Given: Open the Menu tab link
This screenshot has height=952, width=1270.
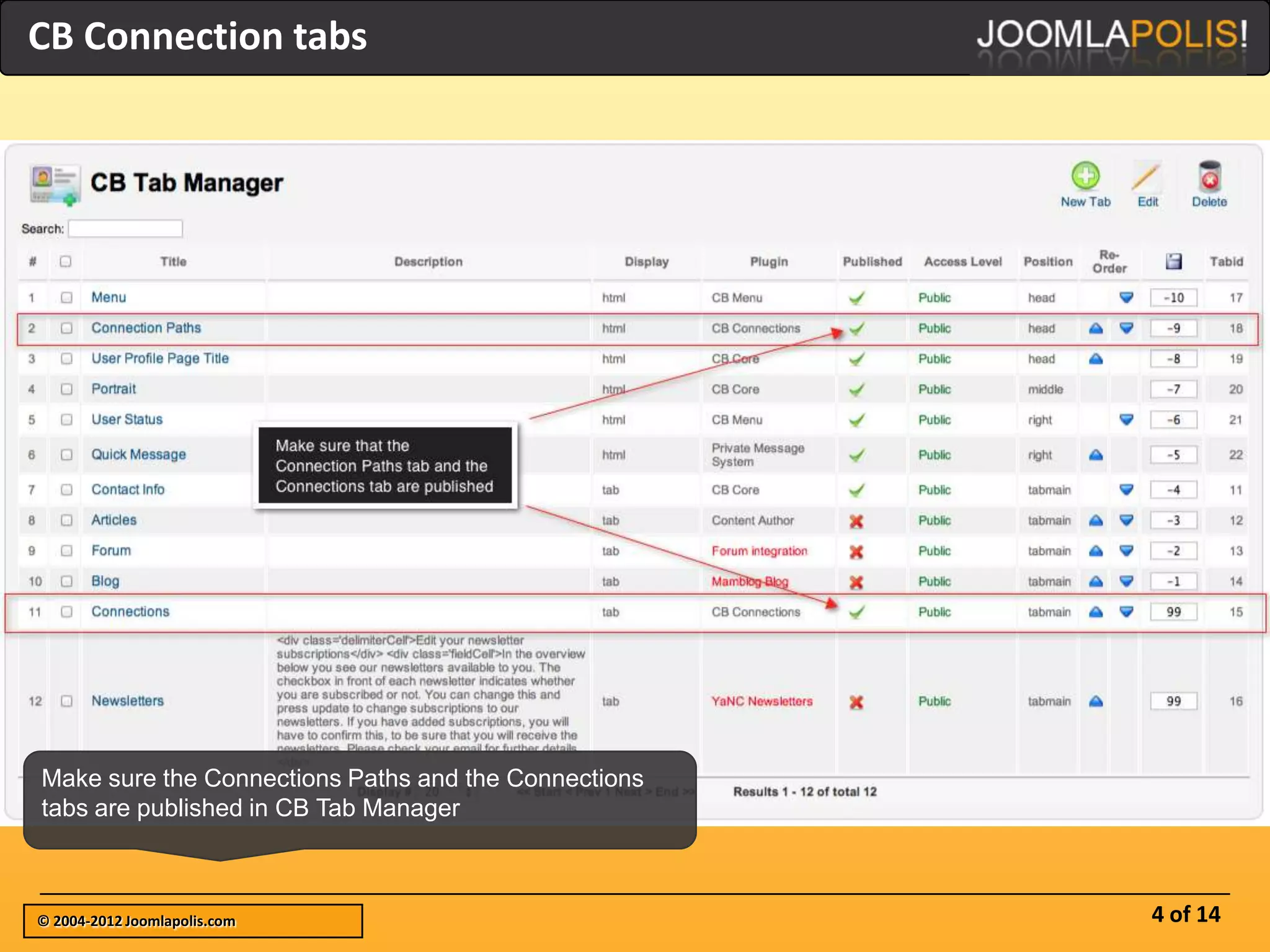Looking at the screenshot, I should point(109,297).
